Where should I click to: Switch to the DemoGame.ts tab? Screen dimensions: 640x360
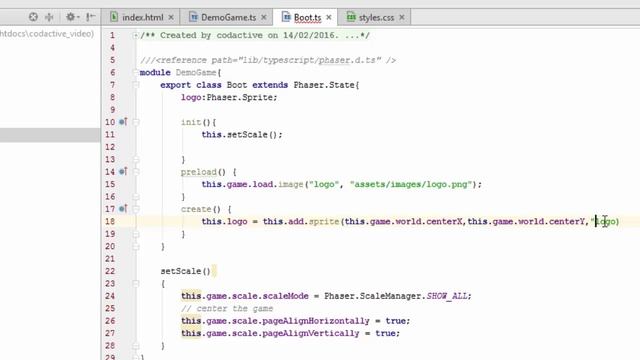tap(228, 18)
